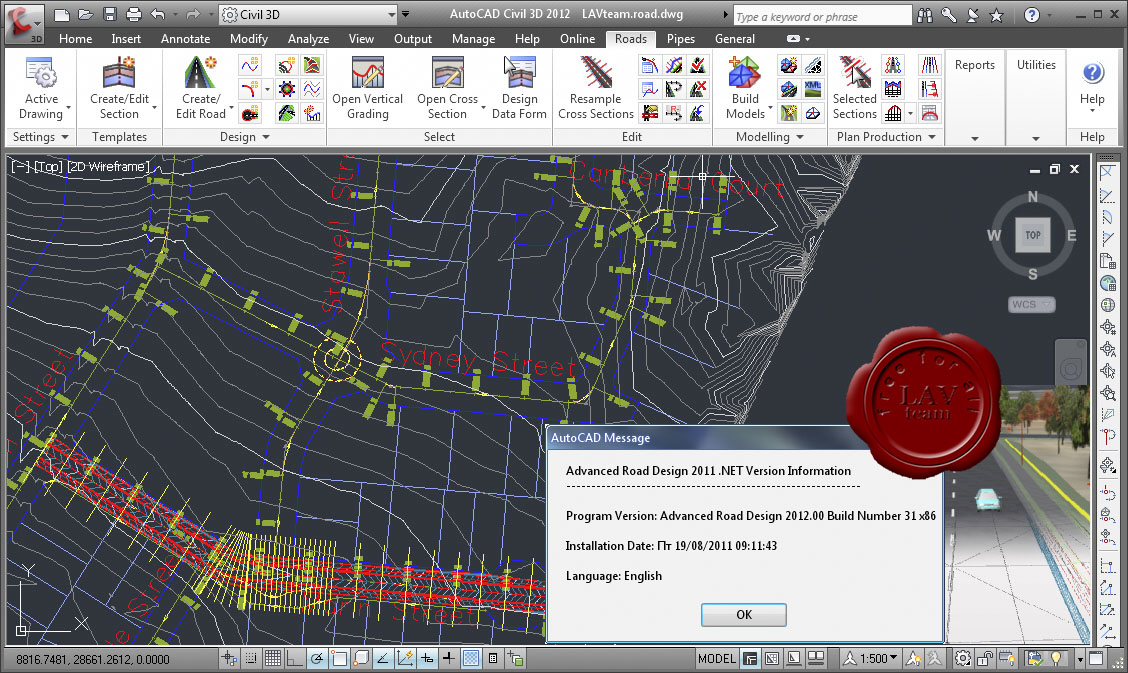Image resolution: width=1128 pixels, height=673 pixels.
Task: Toggle Snap Mode in status bar
Action: (x=250, y=658)
